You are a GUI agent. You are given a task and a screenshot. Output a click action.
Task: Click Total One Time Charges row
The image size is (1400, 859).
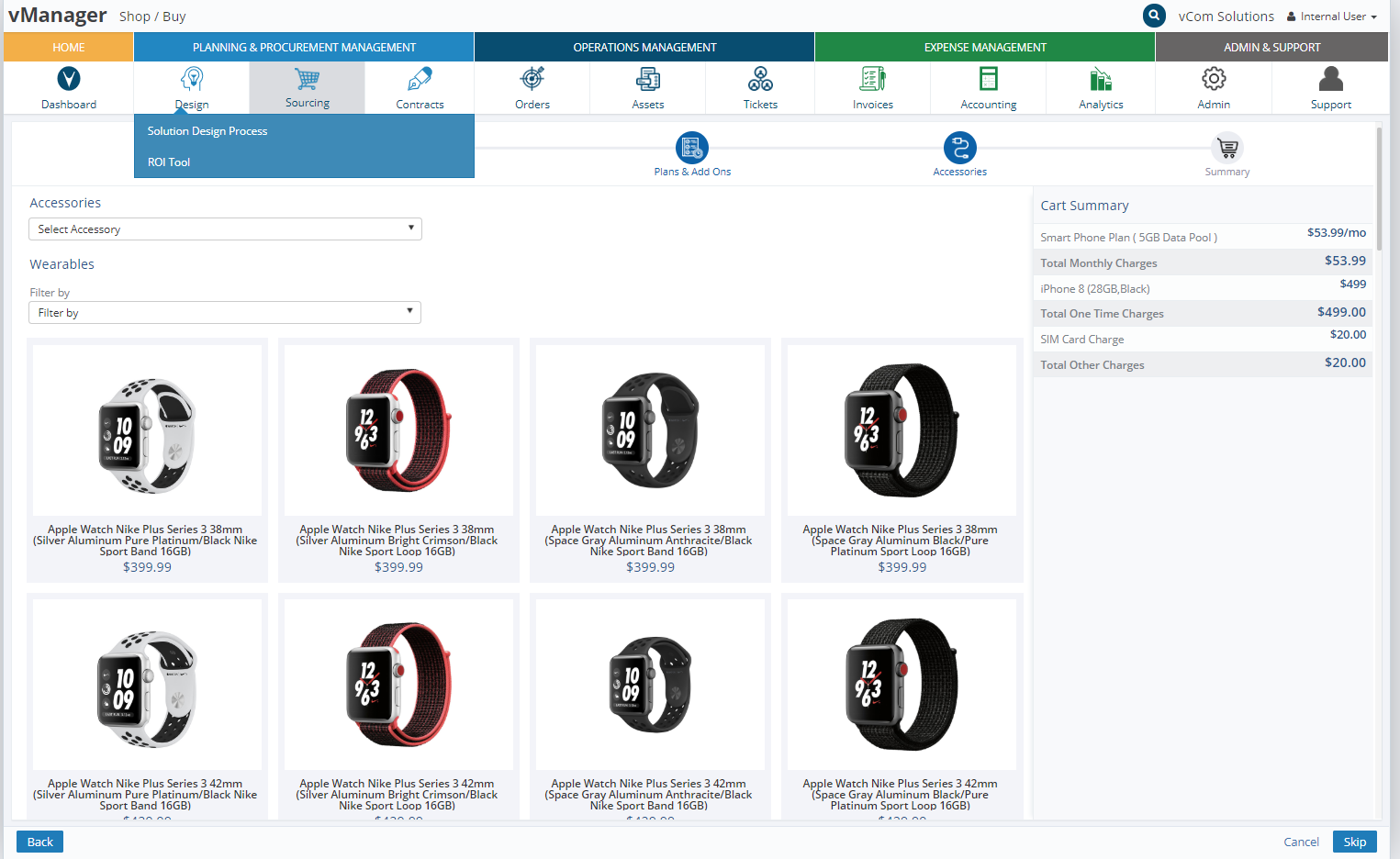1203,313
